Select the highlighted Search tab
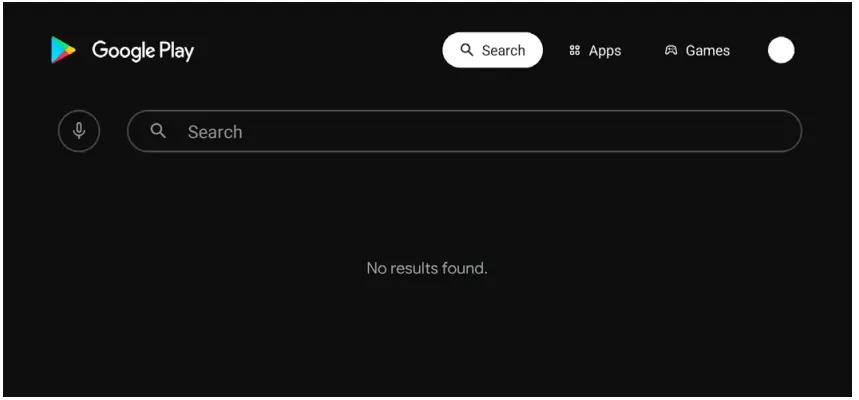 tap(492, 50)
